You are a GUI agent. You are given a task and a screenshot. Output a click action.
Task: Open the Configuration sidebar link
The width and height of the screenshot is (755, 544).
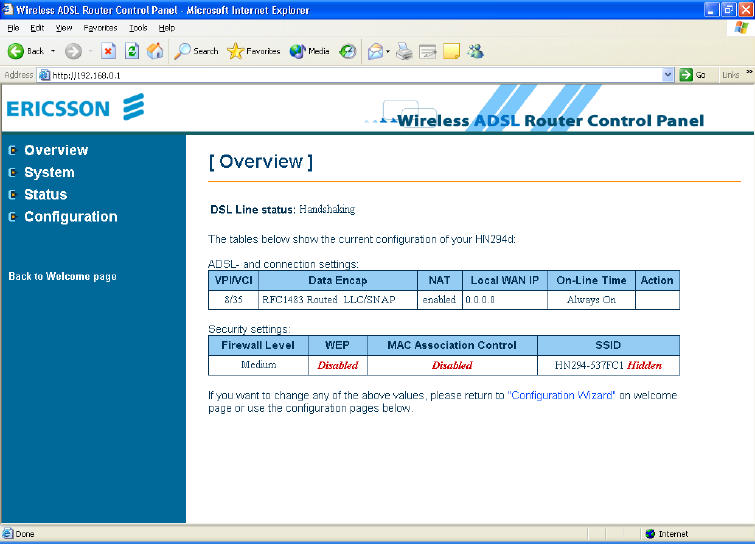click(71, 217)
